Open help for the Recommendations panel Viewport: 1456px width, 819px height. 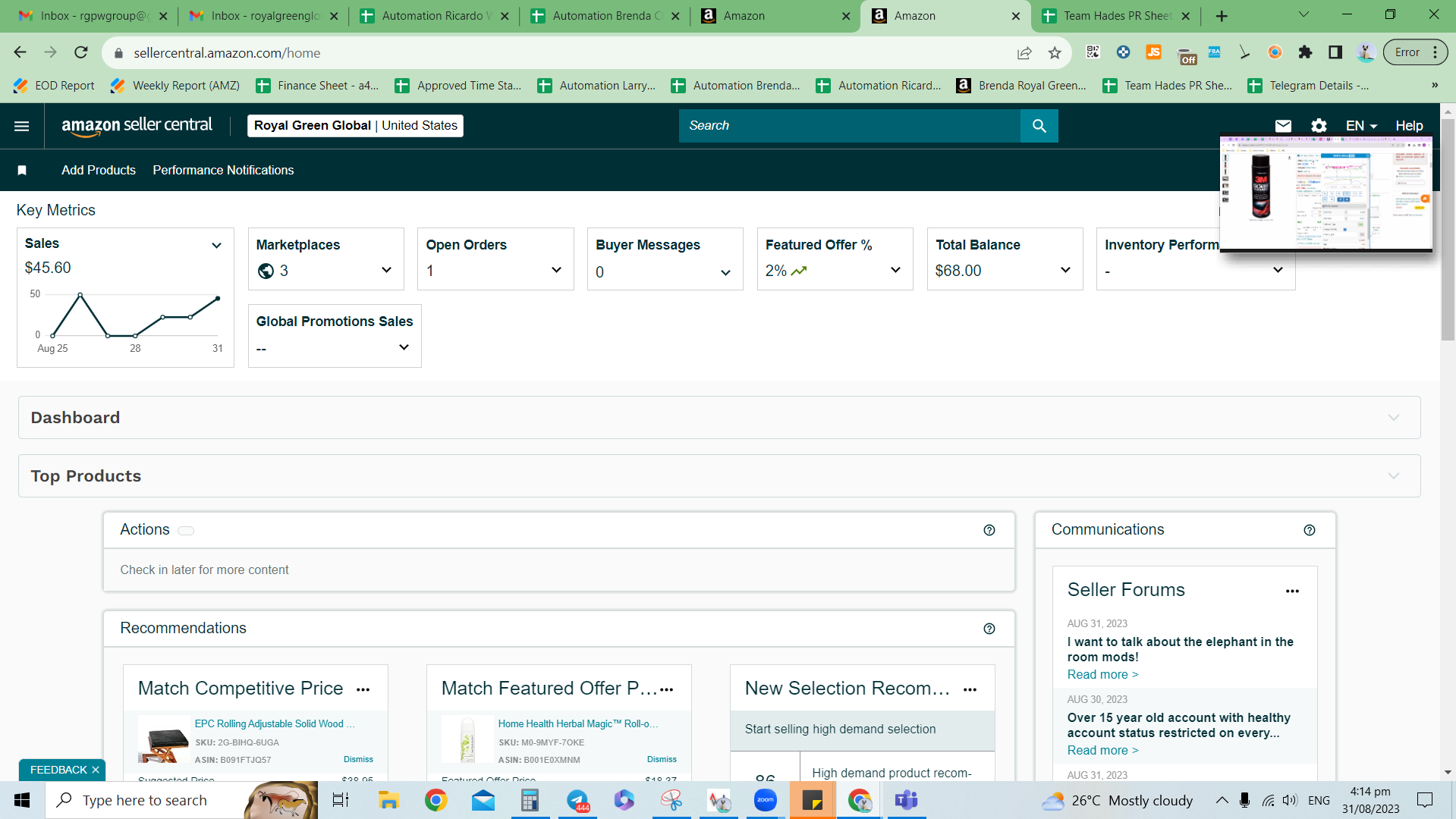click(989, 629)
